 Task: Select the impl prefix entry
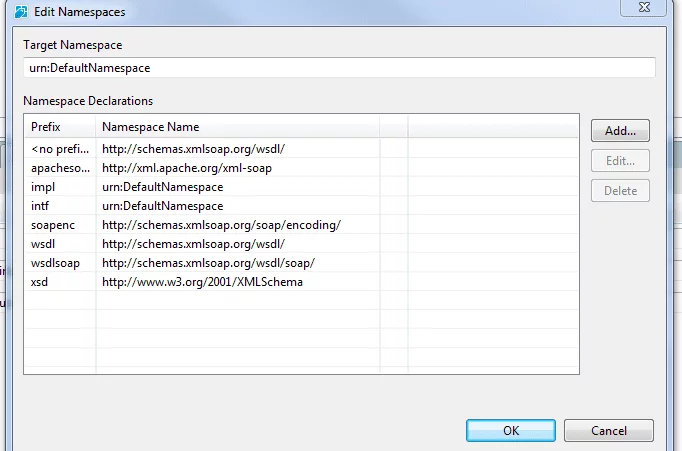coord(60,187)
